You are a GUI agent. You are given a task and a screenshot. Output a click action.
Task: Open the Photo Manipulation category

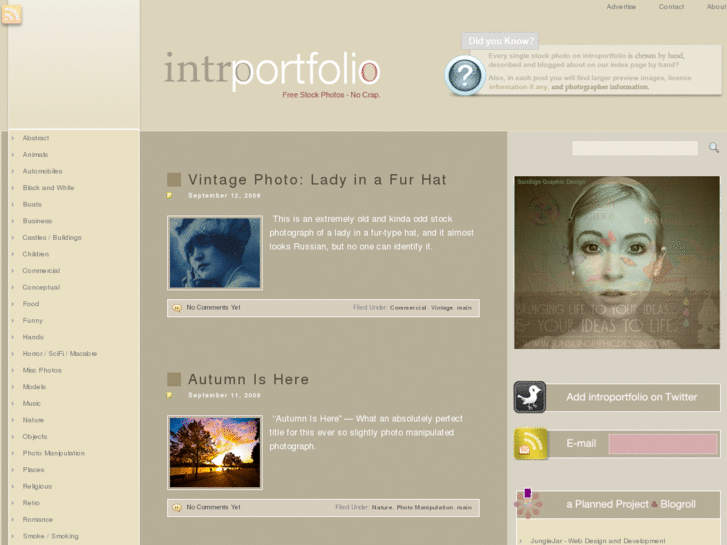tap(54, 453)
